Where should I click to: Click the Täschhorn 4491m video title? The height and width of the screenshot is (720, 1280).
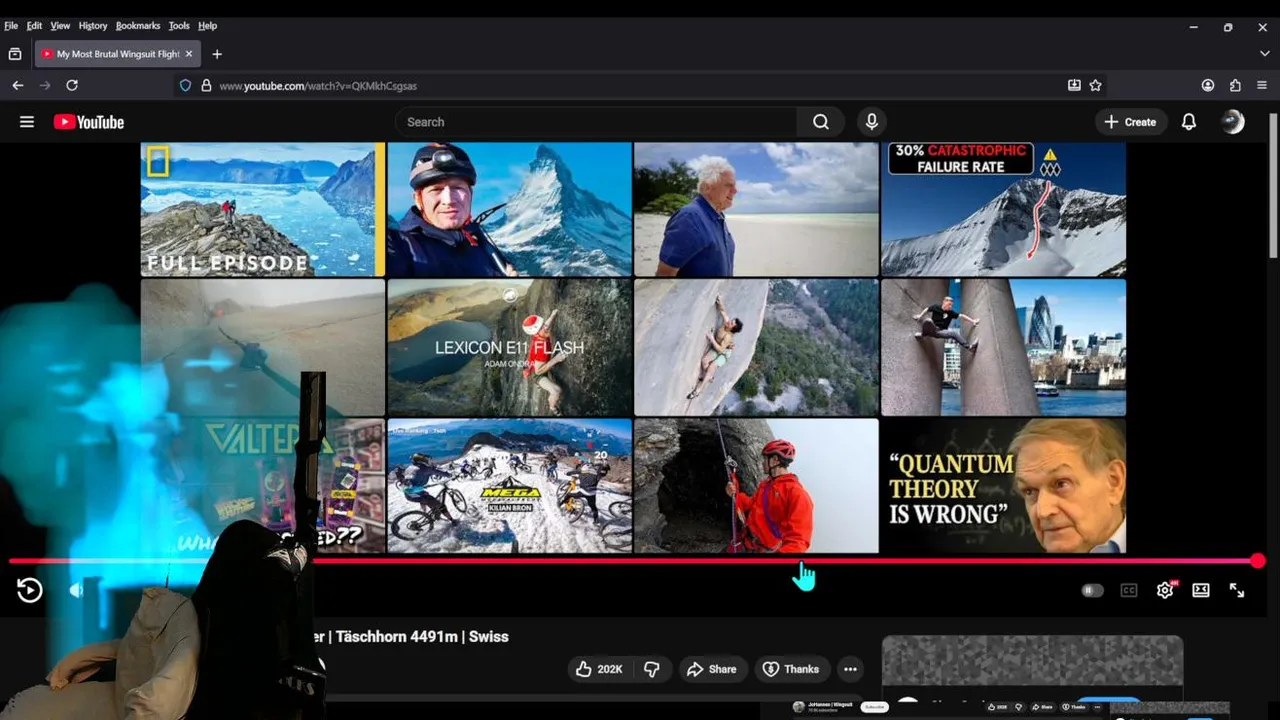point(413,637)
